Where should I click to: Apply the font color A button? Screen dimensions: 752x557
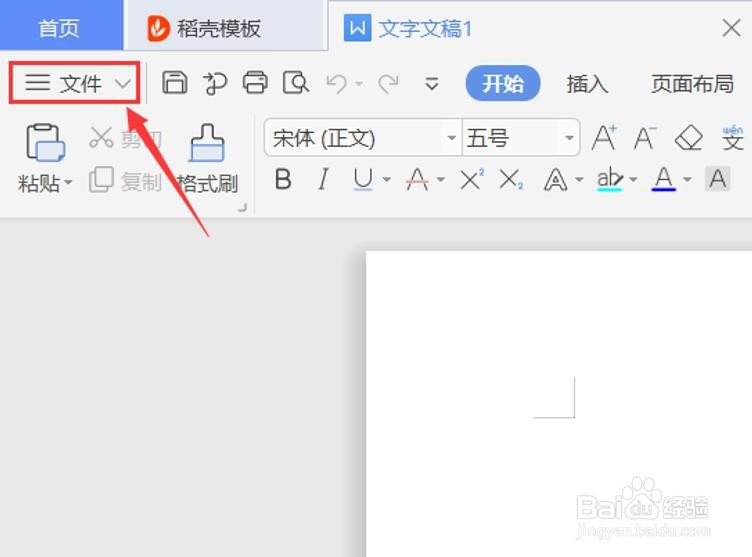coord(664,180)
